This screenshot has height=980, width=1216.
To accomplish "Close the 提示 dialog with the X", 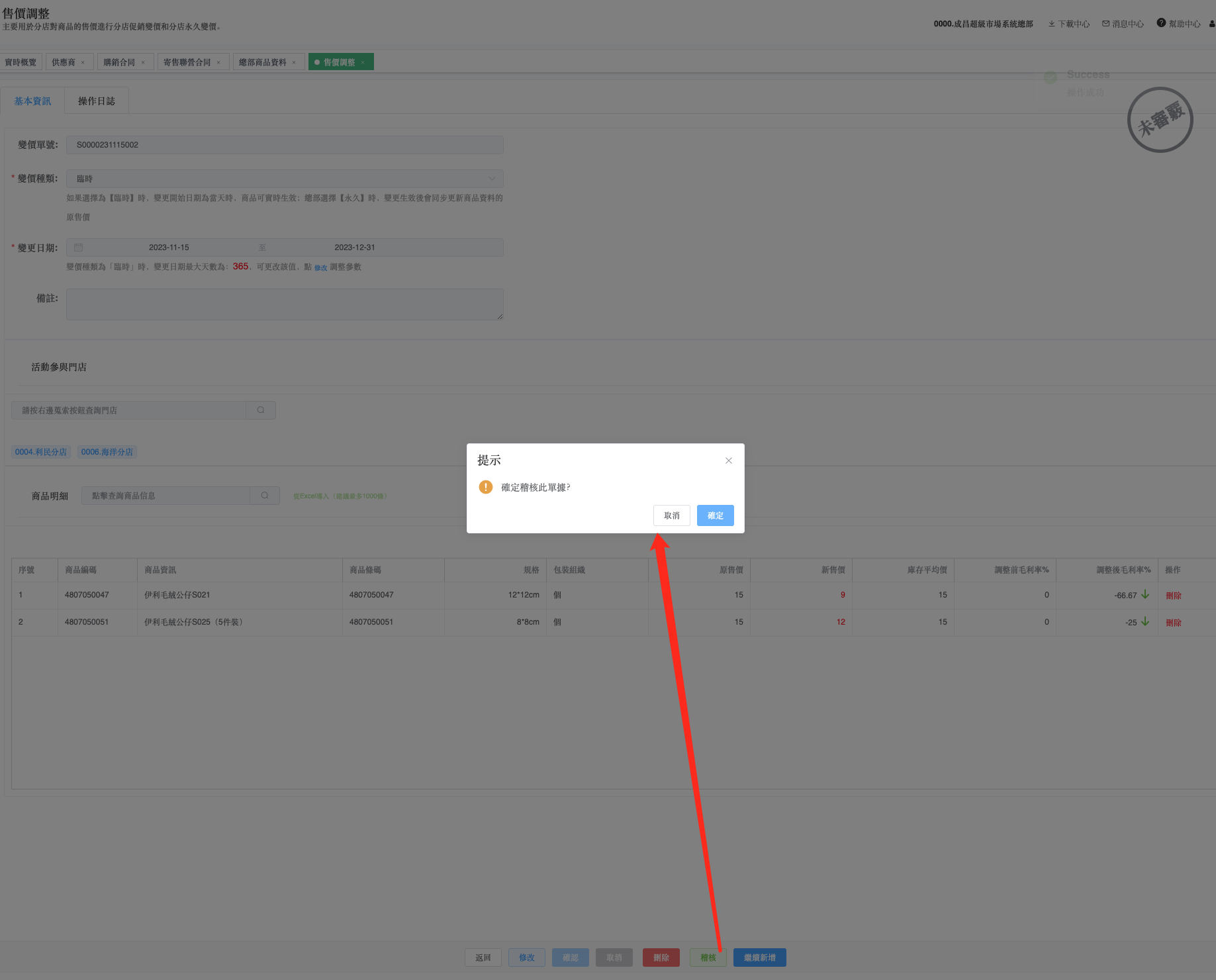I will point(728,461).
